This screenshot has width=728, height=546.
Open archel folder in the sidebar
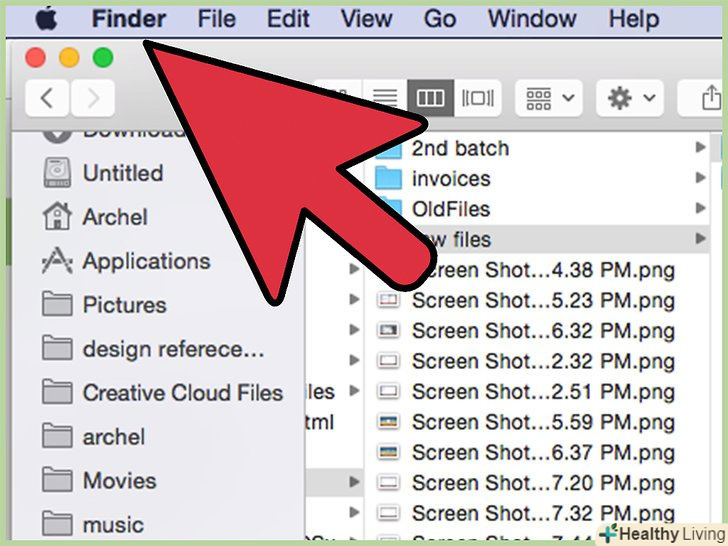click(93, 437)
